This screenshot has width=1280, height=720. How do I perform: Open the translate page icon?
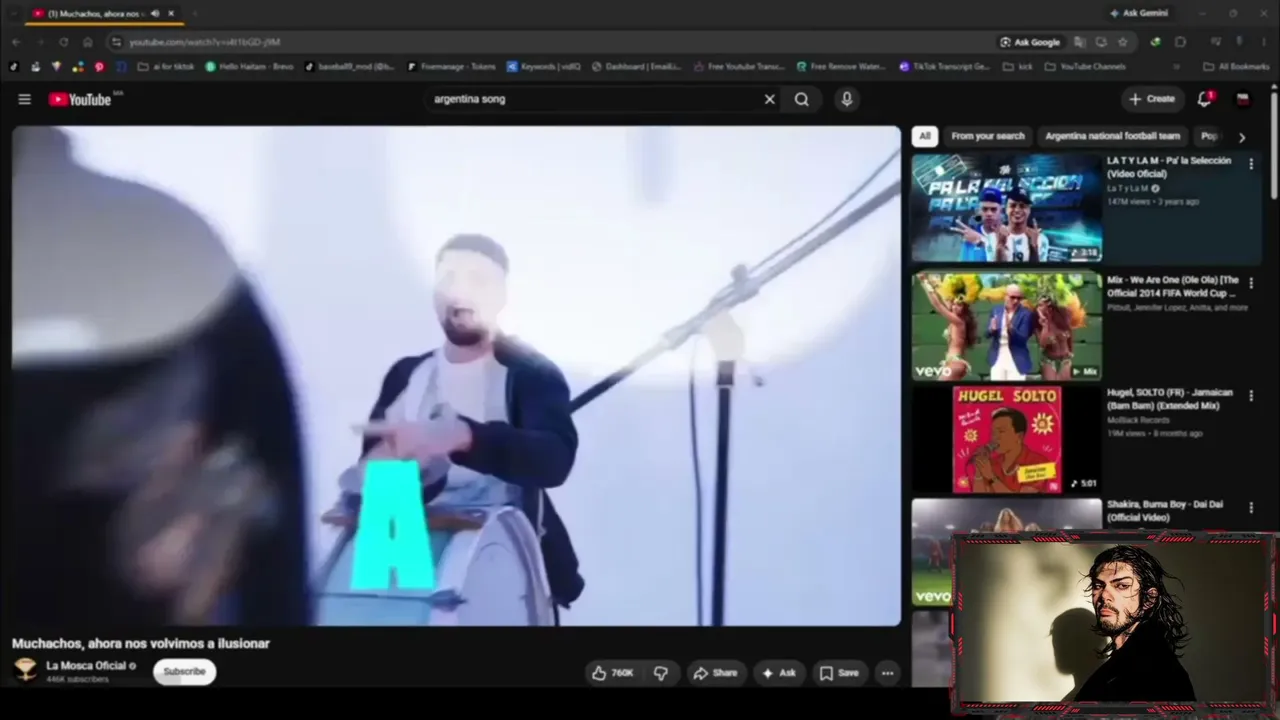pyautogui.click(x=1080, y=42)
